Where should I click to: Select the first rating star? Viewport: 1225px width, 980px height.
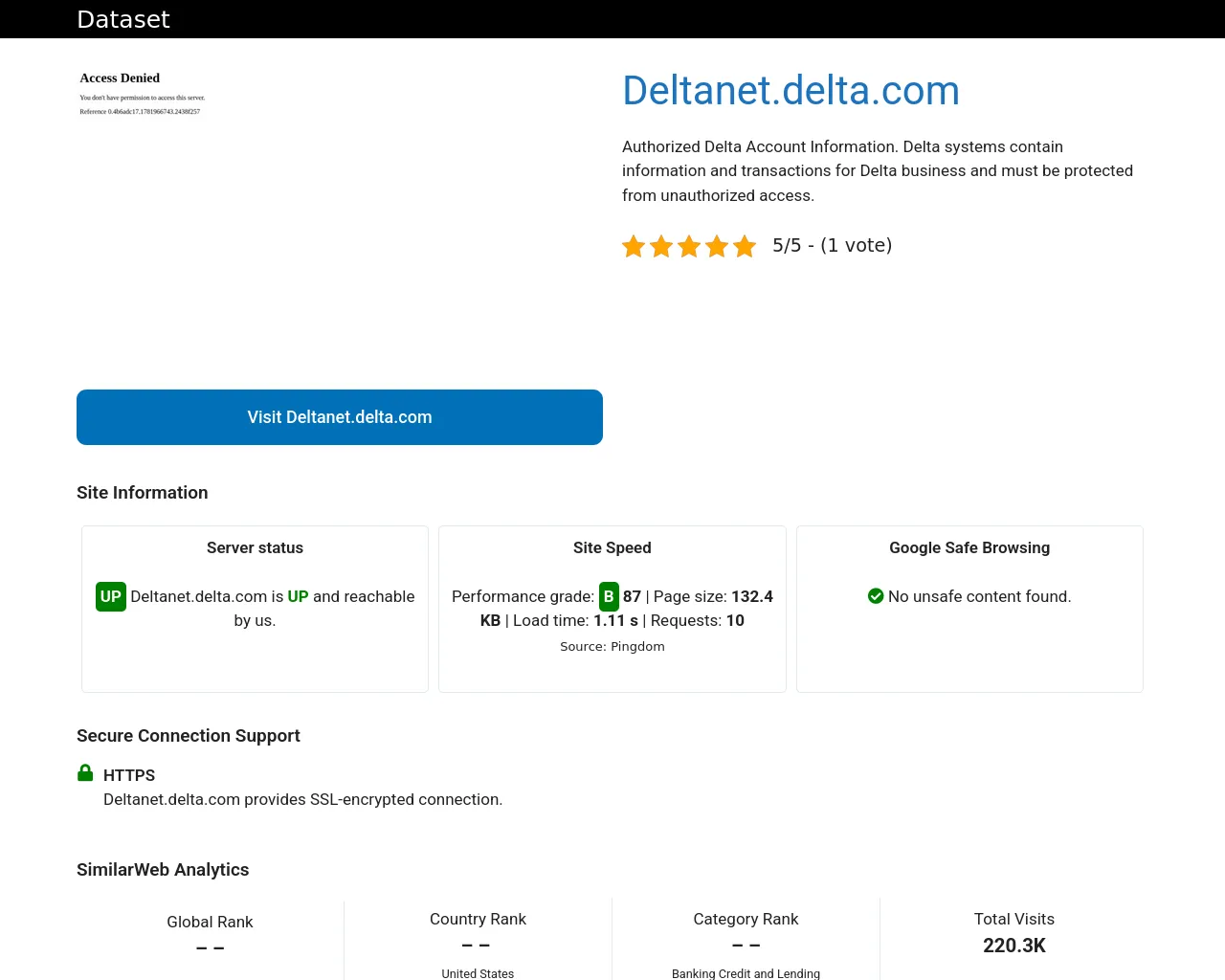click(634, 247)
